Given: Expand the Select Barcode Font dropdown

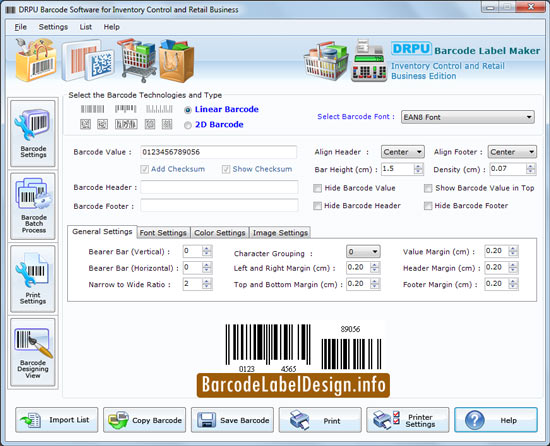Looking at the screenshot, I should click(x=468, y=117).
